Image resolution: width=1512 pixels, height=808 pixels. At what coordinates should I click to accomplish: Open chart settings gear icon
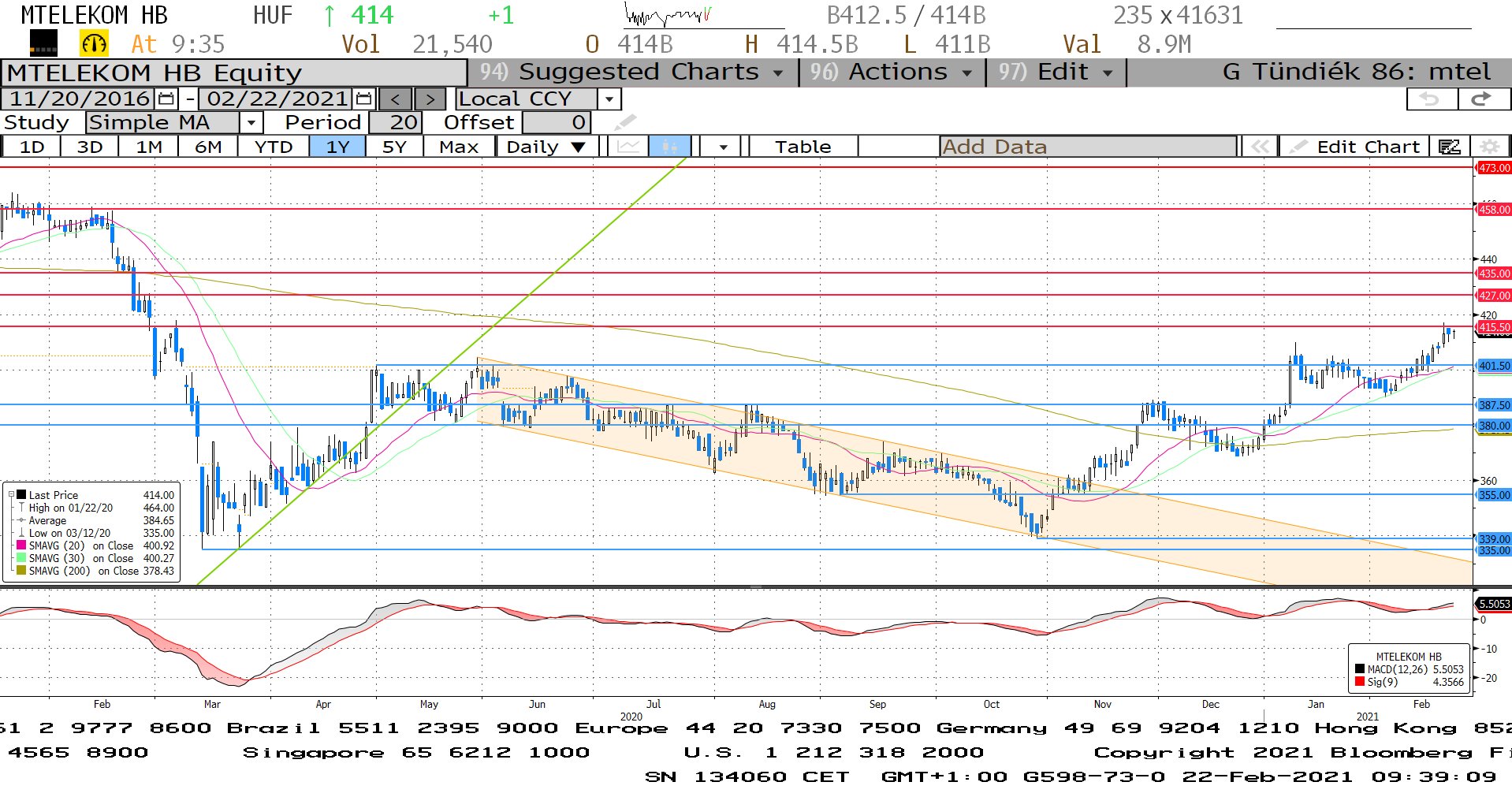pos(1489,147)
